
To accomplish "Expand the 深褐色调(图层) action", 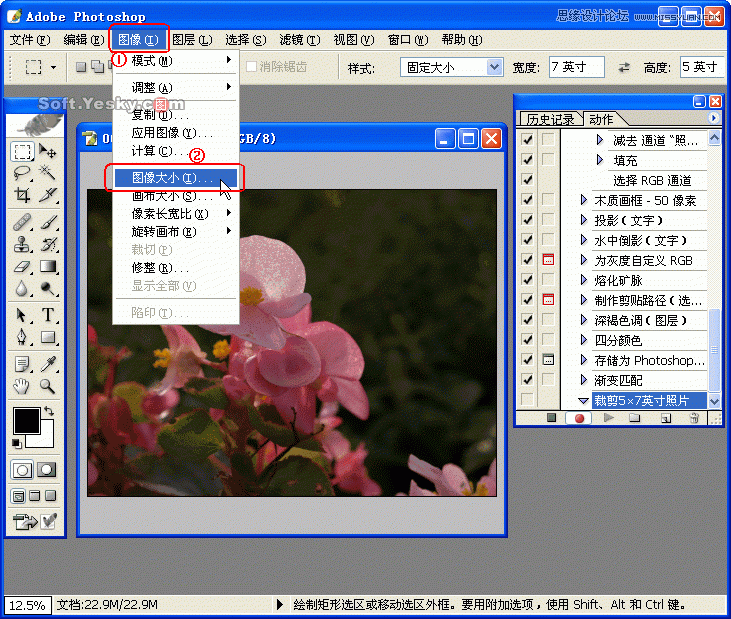I will click(583, 320).
